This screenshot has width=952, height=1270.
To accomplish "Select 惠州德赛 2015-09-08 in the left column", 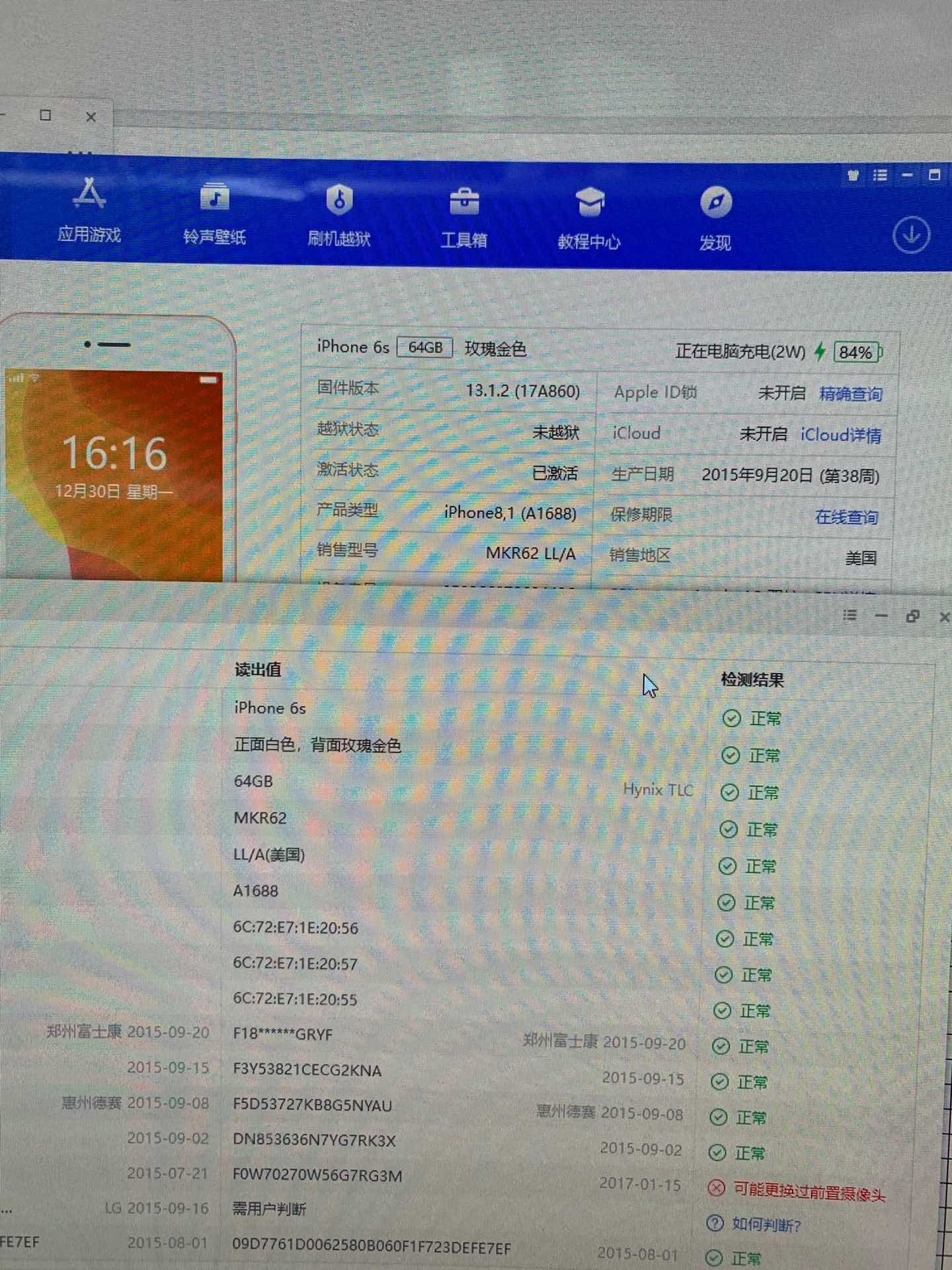I will coord(135,1103).
